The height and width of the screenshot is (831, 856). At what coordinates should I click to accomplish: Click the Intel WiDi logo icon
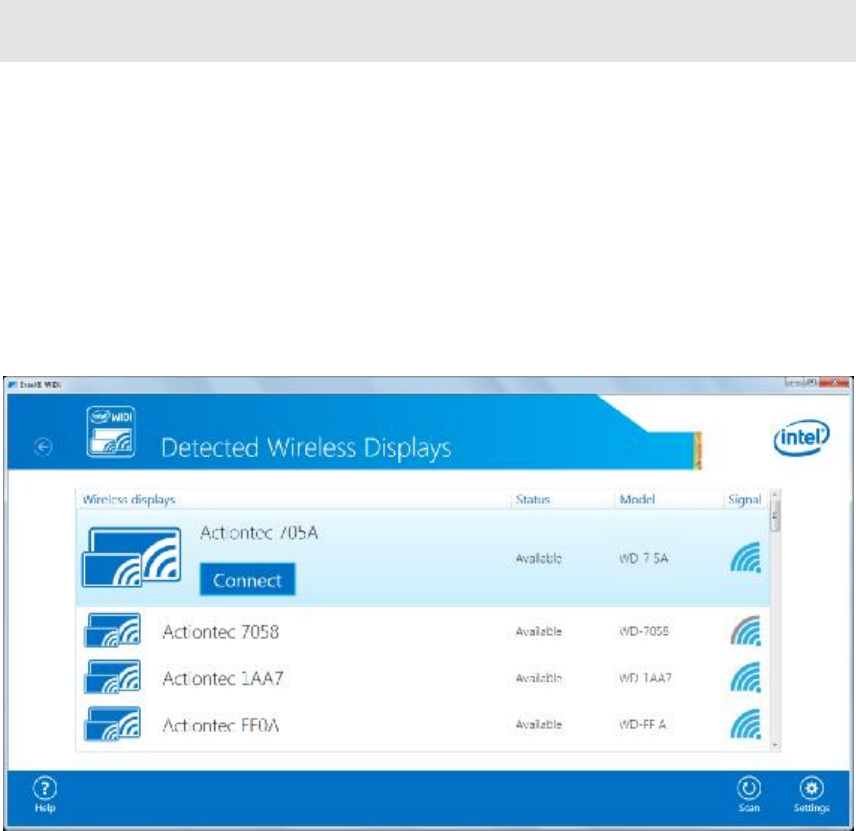[x=111, y=432]
